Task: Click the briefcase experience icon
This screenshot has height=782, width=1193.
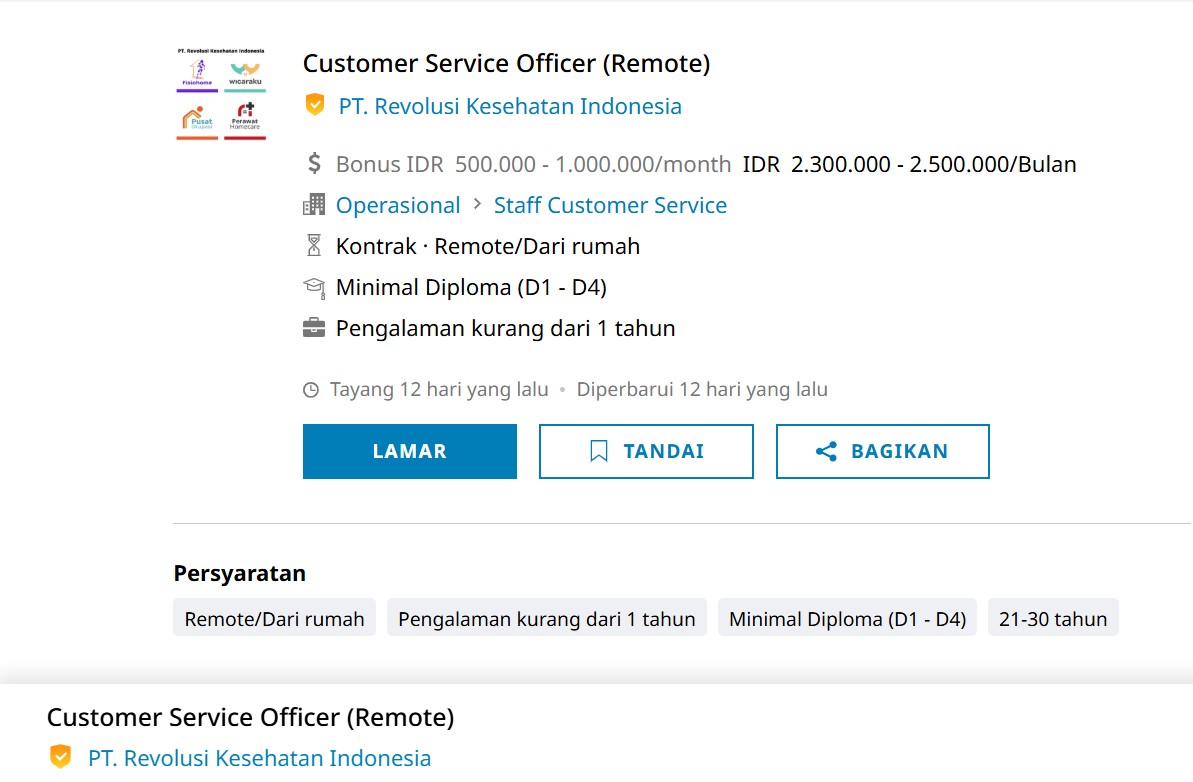Action: [313, 328]
